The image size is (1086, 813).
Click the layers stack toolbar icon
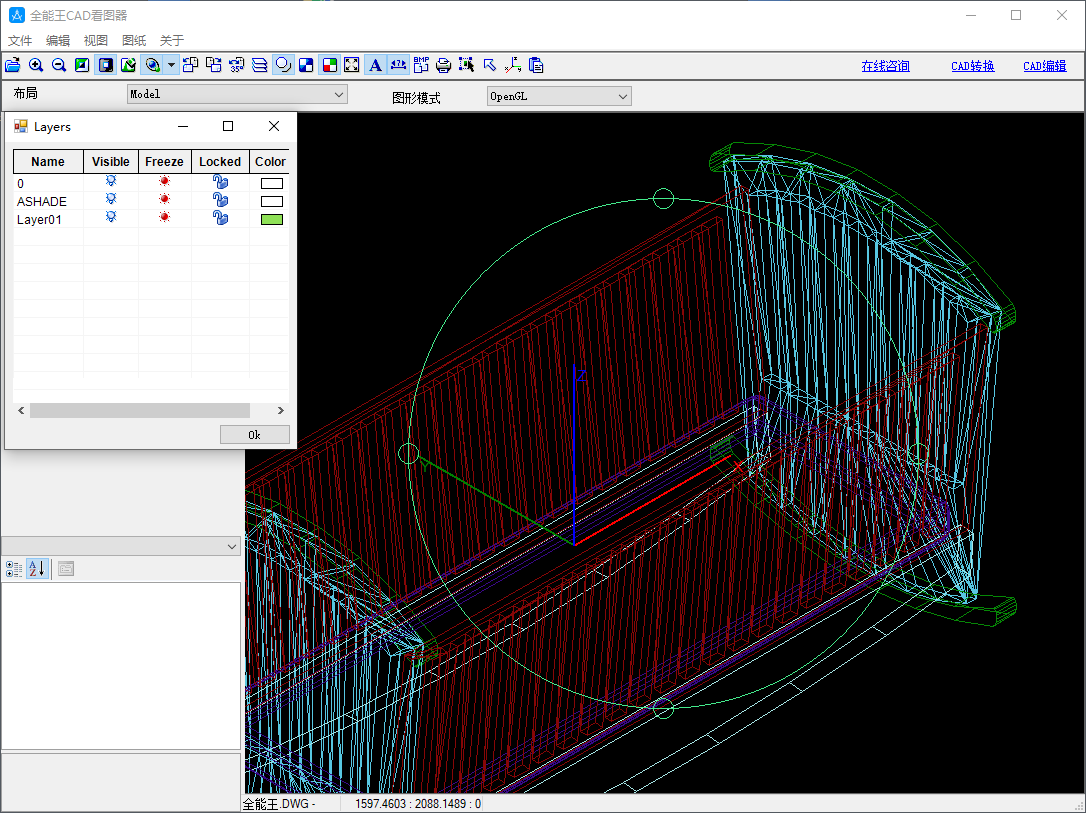(260, 65)
